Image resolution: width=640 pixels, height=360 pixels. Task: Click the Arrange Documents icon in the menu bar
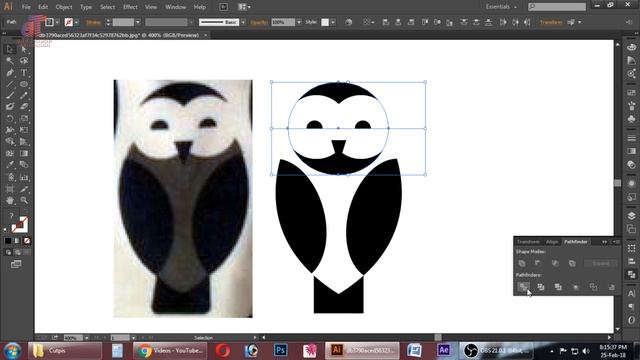[244, 7]
